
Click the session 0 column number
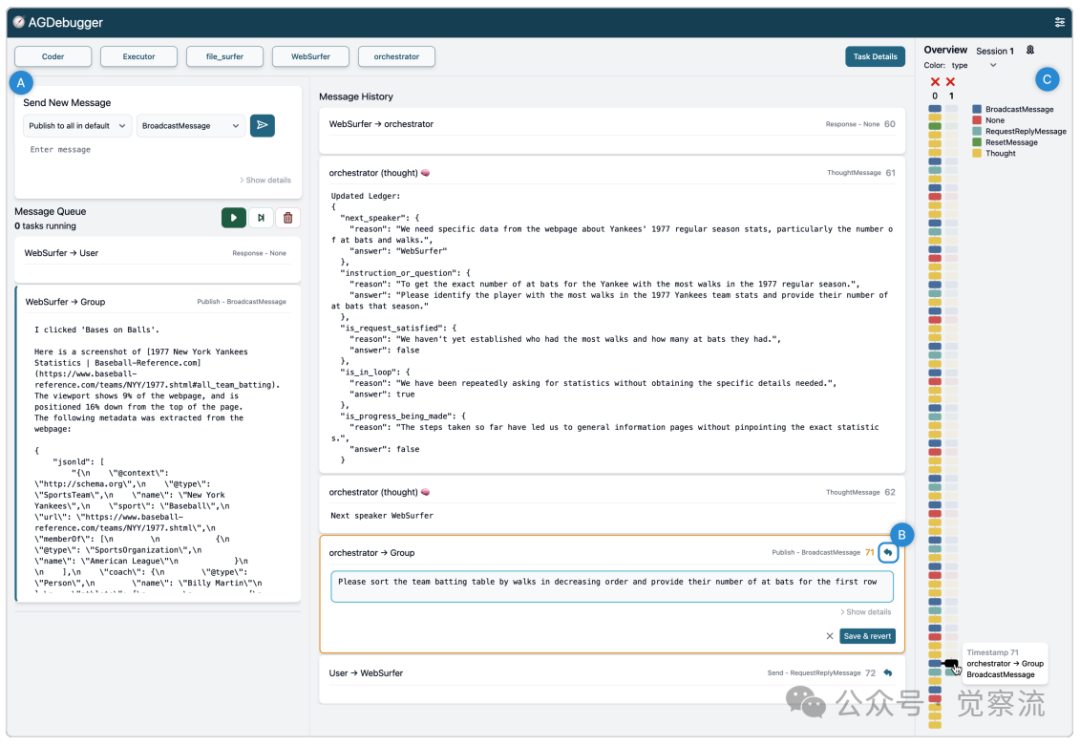click(935, 96)
